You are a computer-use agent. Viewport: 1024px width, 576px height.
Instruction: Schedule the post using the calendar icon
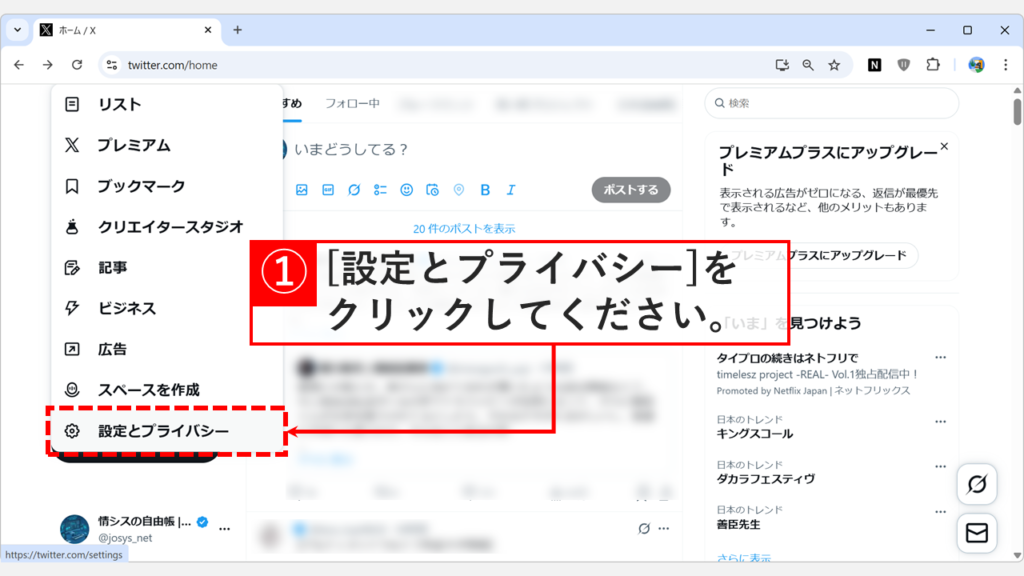click(433, 189)
